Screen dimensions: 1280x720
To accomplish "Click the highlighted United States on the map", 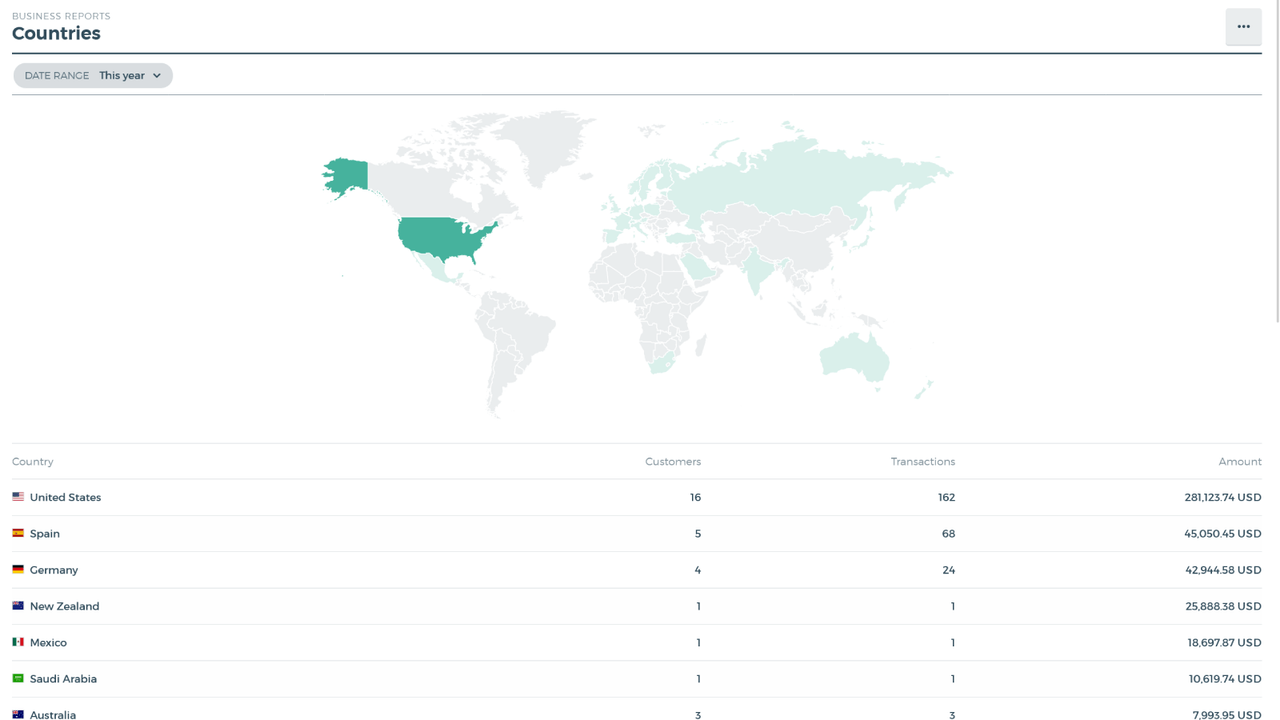I will pyautogui.click(x=440, y=237).
